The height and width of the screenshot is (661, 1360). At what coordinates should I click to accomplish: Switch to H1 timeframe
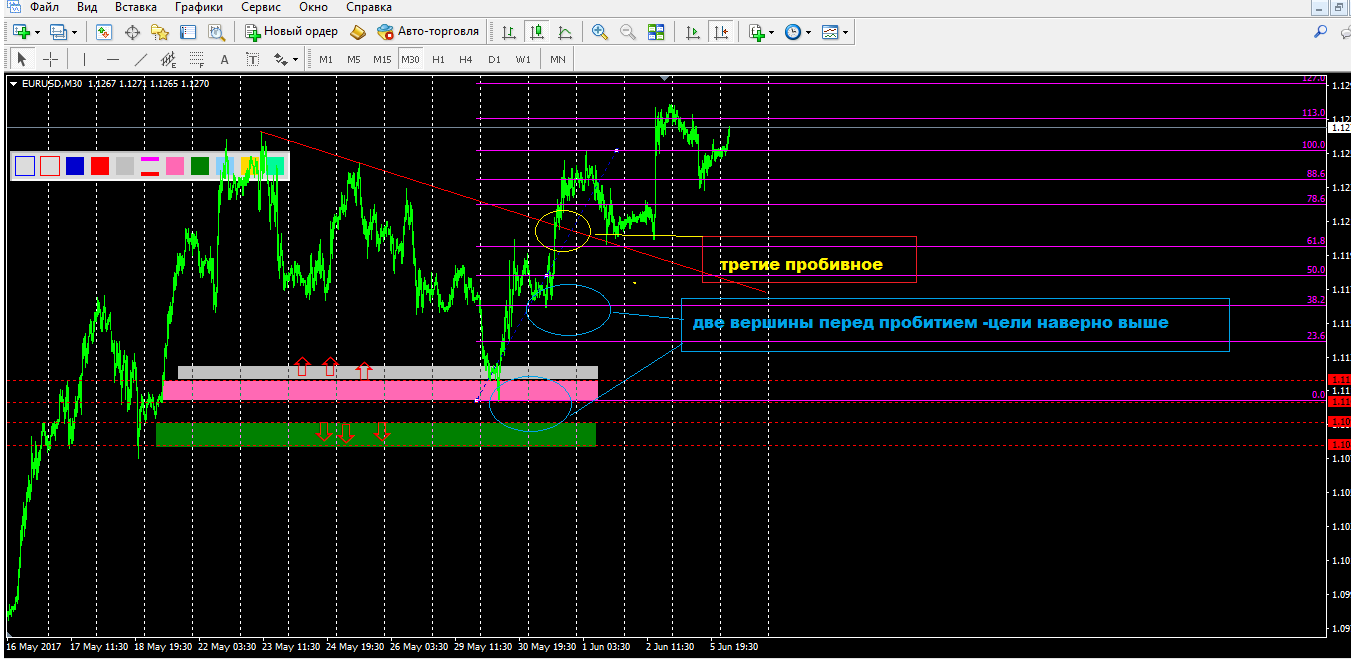pyautogui.click(x=438, y=59)
